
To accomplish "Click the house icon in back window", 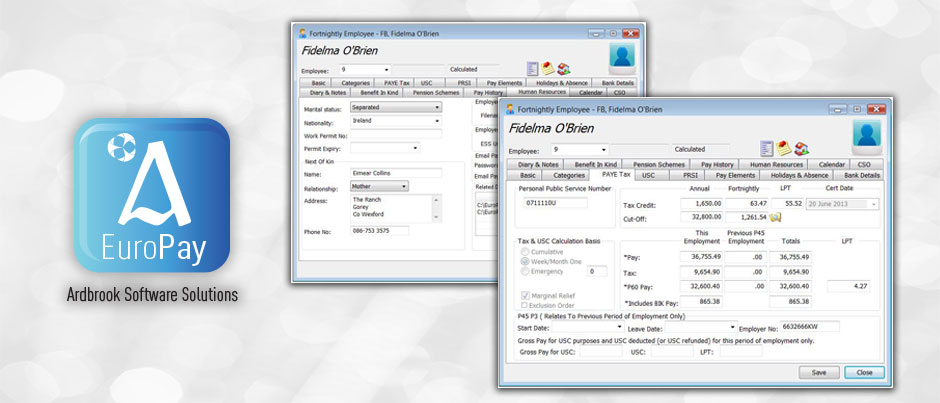I will [x=564, y=68].
